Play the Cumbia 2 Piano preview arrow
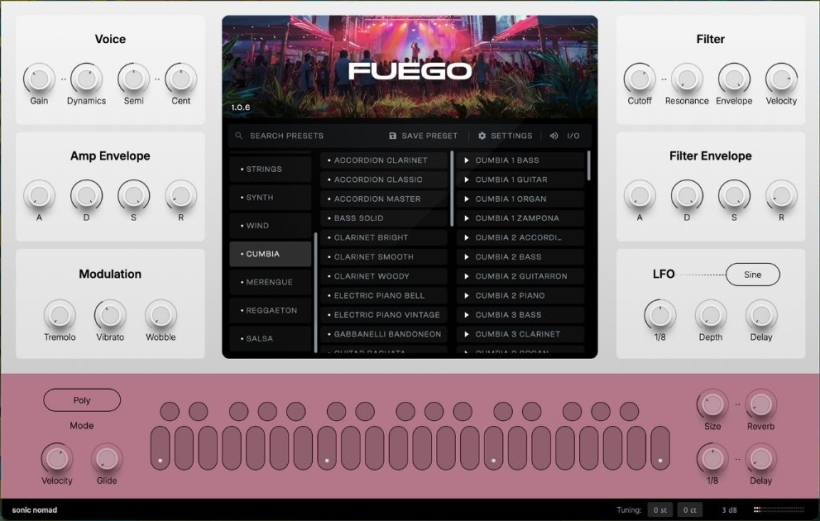This screenshot has height=521, width=820. coord(466,296)
